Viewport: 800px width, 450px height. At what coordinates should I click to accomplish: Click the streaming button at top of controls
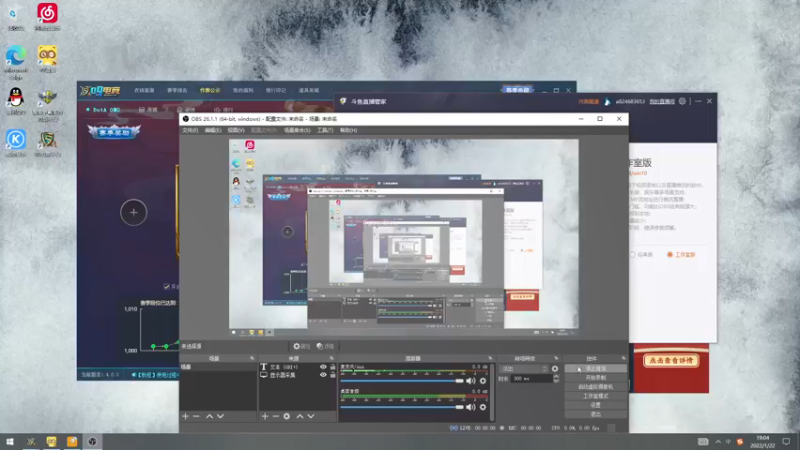click(595, 368)
